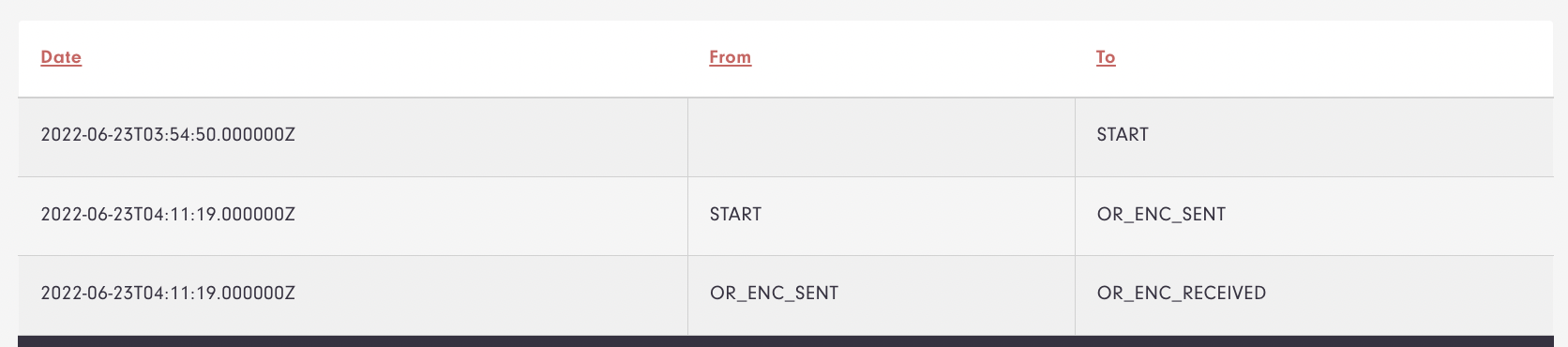1568x347 pixels.
Task: Click the white header row background
Action: coord(786,58)
